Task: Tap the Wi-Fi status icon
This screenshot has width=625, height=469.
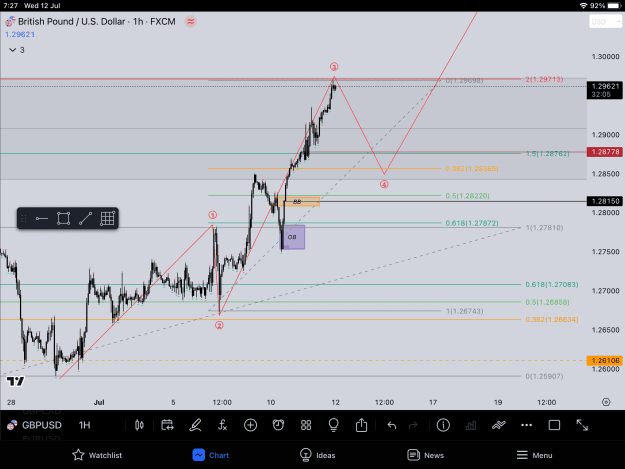Action: [584, 6]
